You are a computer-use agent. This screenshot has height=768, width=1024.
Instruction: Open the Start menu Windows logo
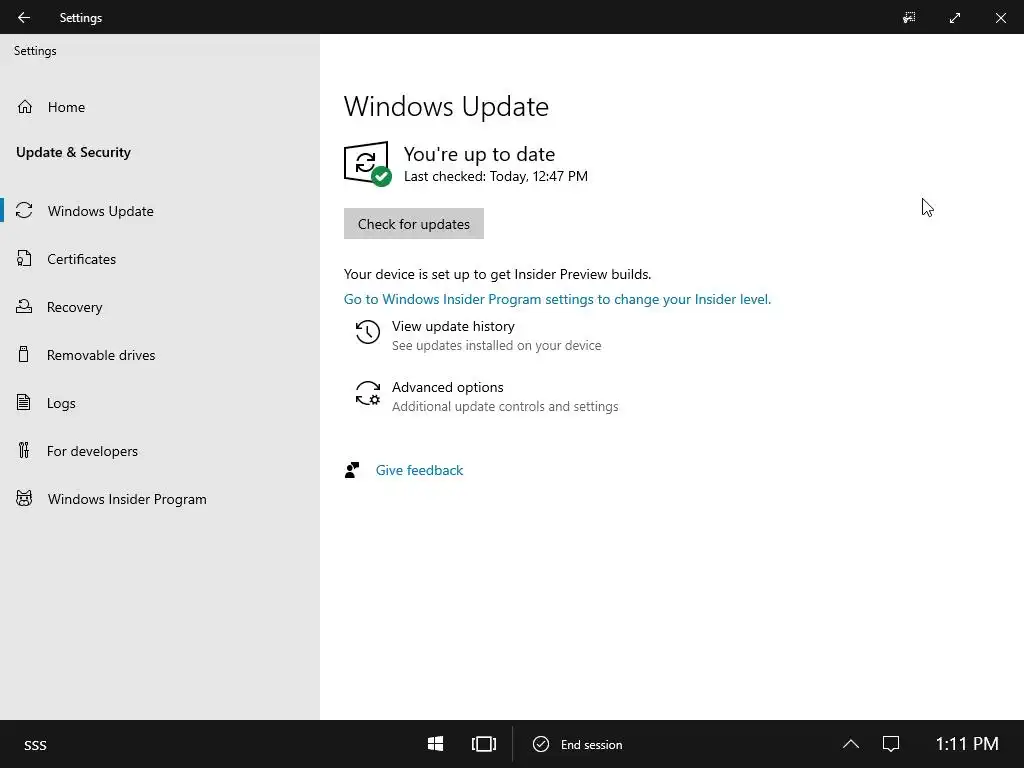(436, 744)
